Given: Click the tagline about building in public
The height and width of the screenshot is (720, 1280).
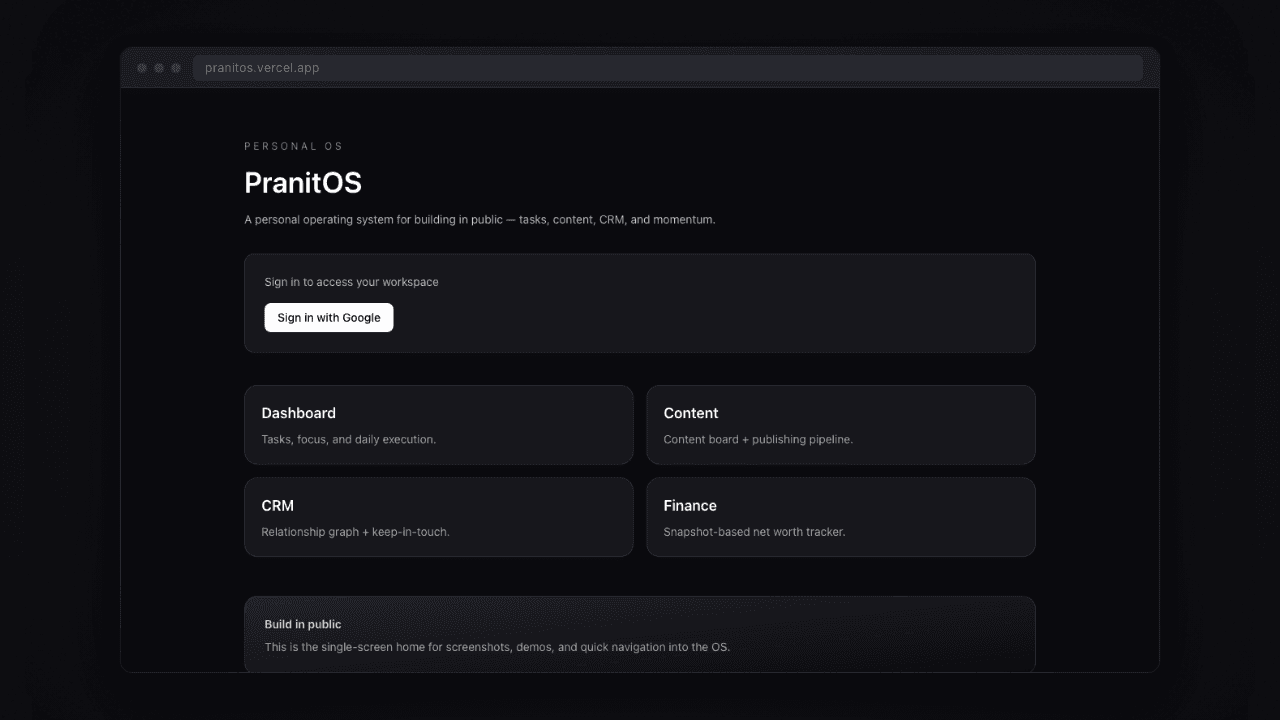Looking at the screenshot, I should click(x=479, y=220).
